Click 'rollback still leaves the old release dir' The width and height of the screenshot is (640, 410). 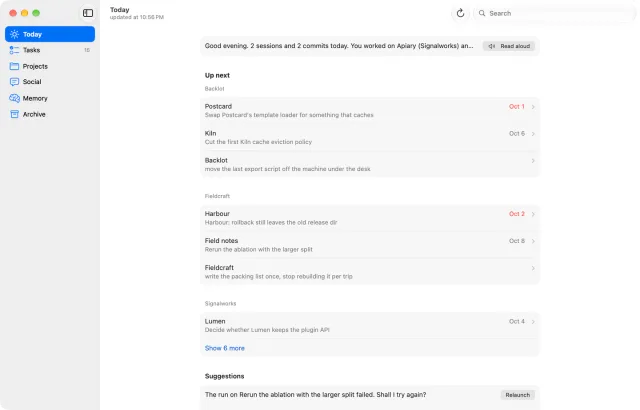tap(284, 222)
